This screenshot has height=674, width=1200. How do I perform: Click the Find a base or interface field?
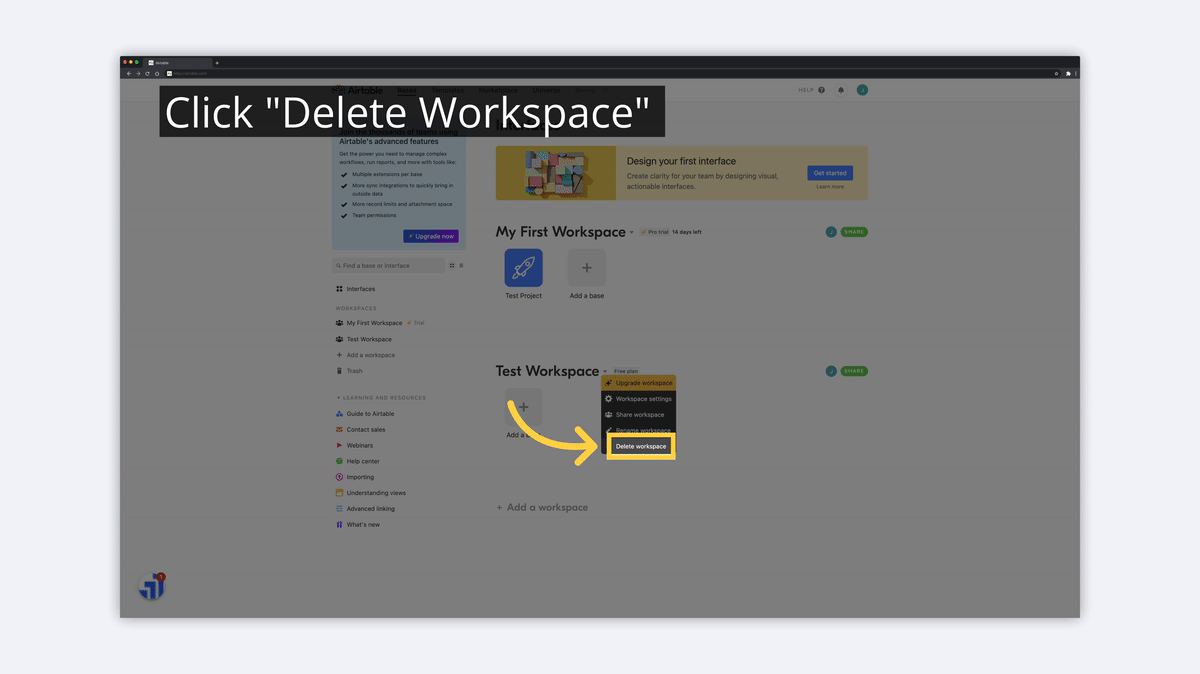389,266
